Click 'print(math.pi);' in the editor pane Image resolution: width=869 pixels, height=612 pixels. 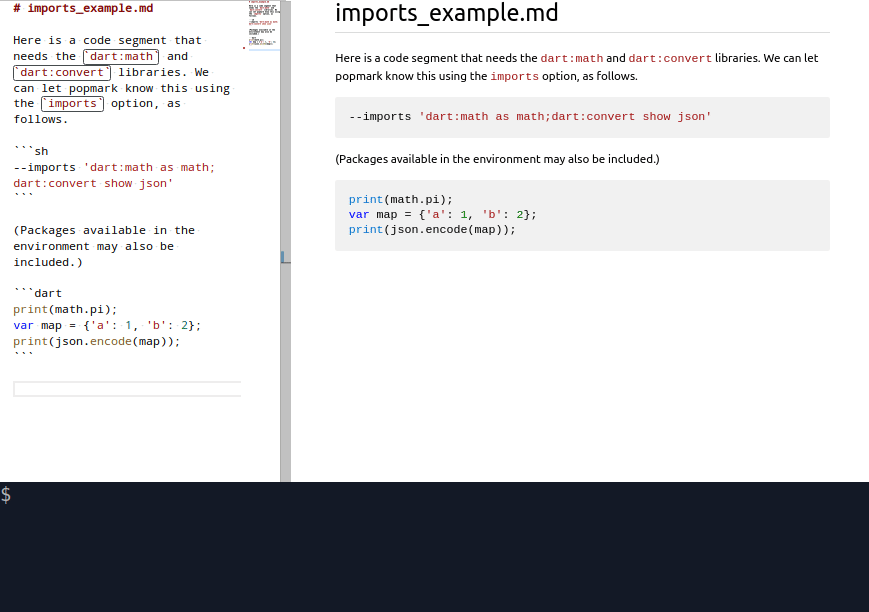(65, 309)
